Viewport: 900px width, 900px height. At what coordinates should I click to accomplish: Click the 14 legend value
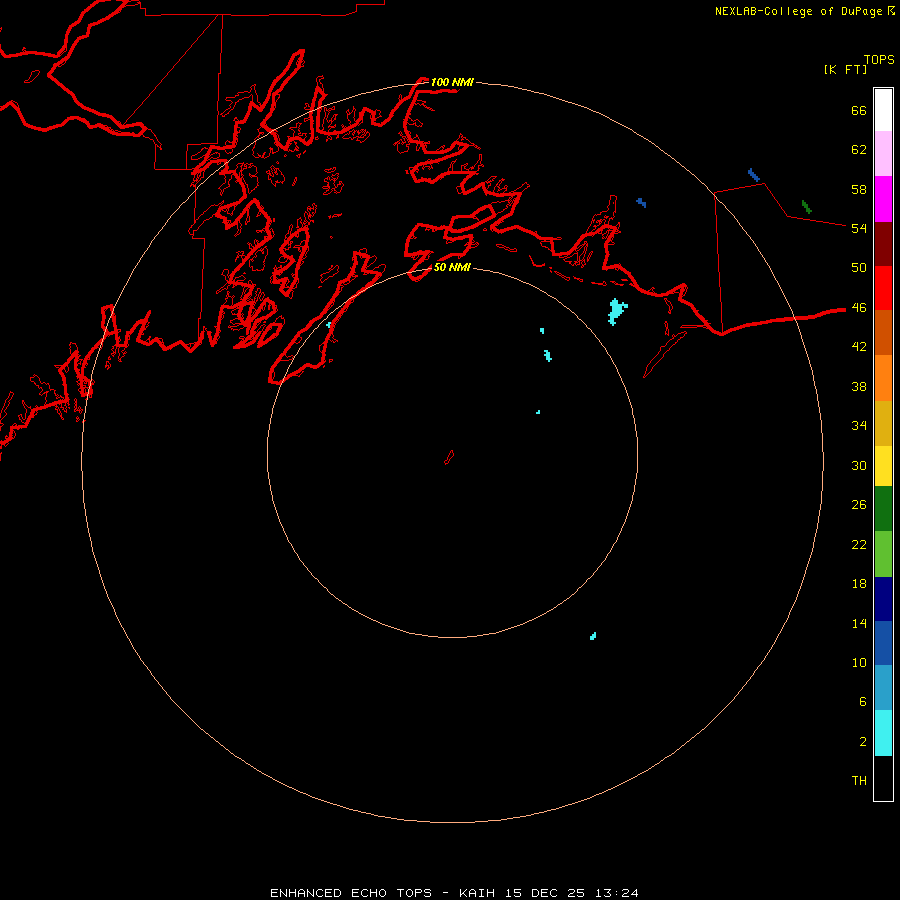tap(859, 623)
